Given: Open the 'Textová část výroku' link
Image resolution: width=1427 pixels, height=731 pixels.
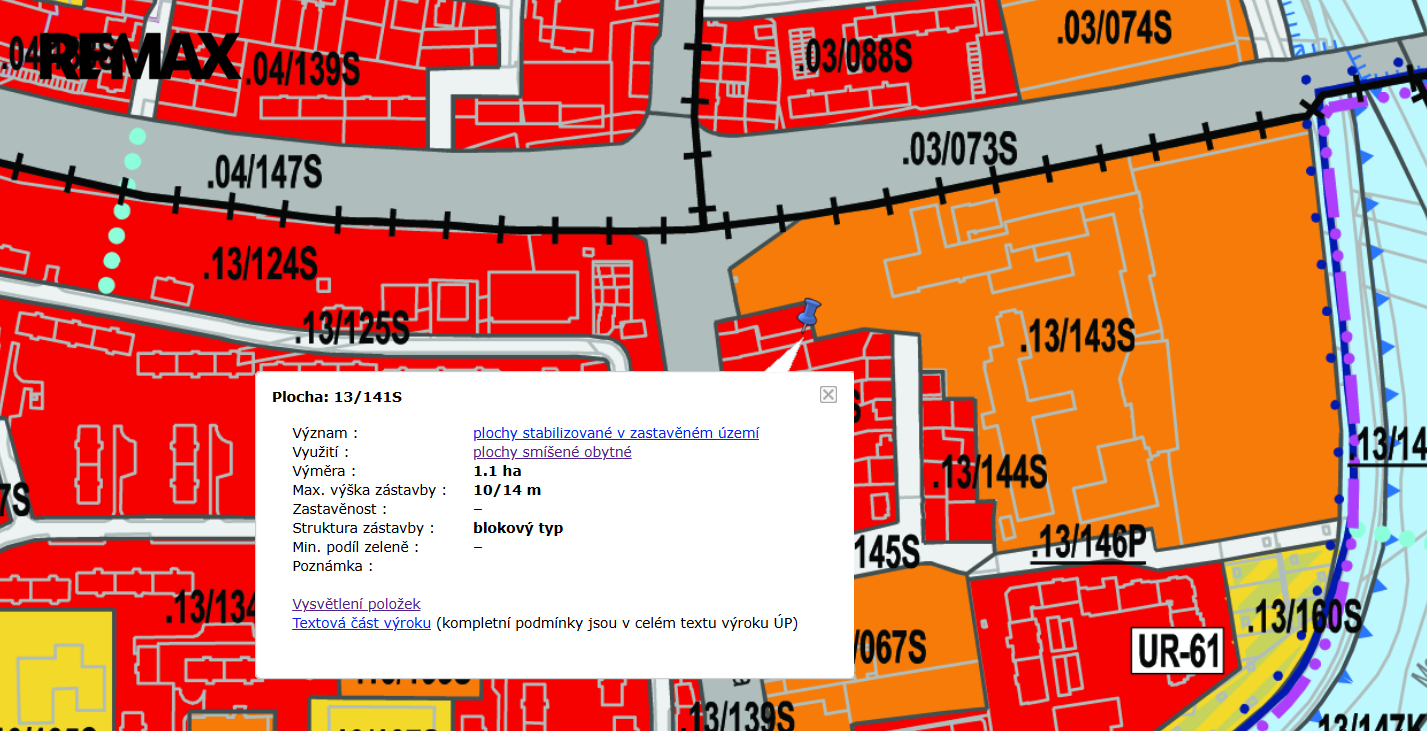Looking at the screenshot, I should [x=361, y=623].
